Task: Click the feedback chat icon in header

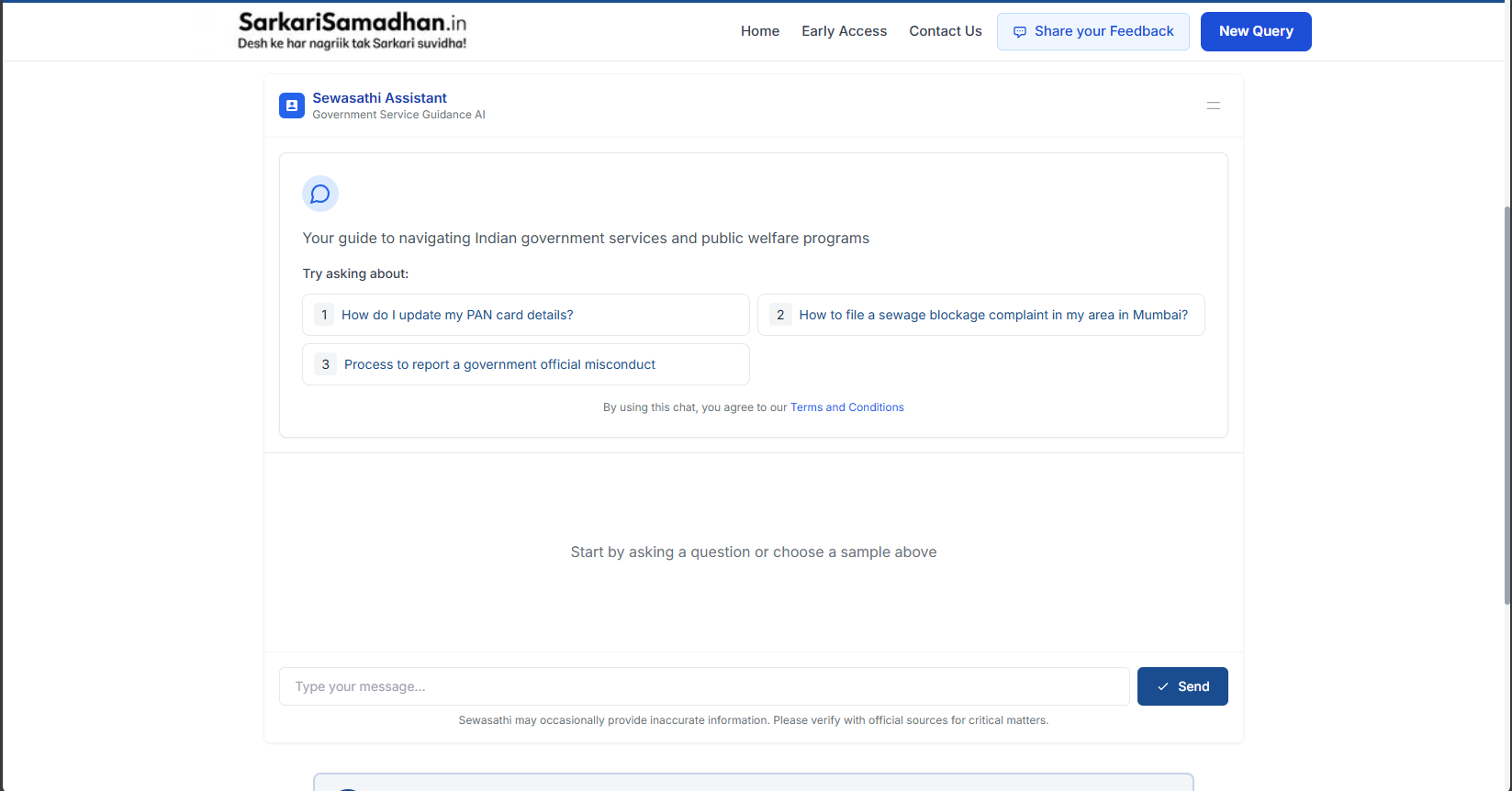Action: (x=1020, y=32)
